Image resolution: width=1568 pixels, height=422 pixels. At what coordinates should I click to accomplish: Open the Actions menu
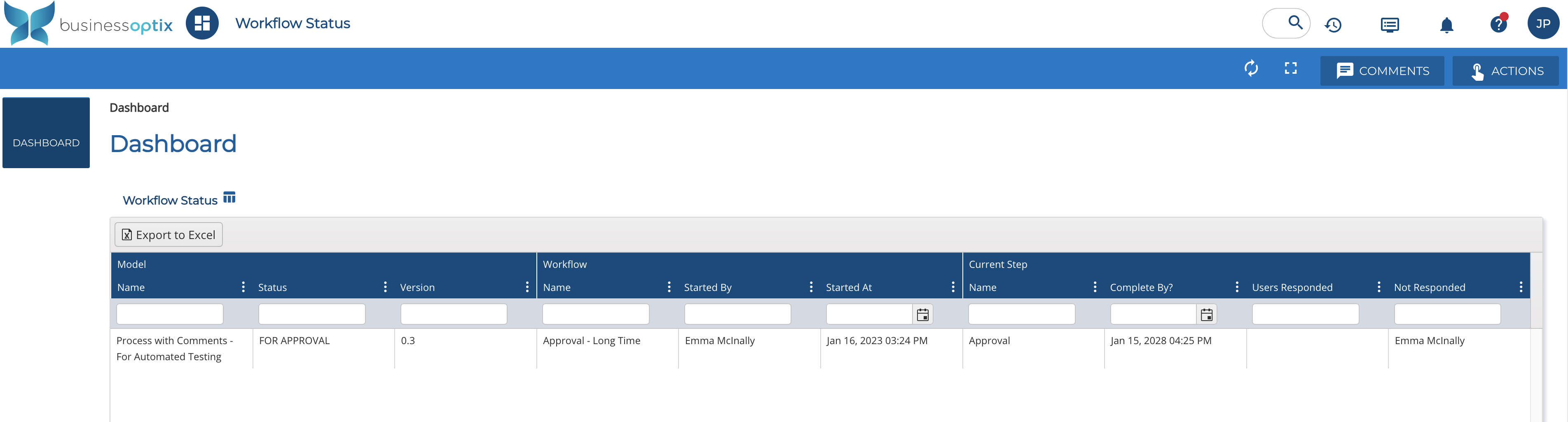pyautogui.click(x=1505, y=70)
